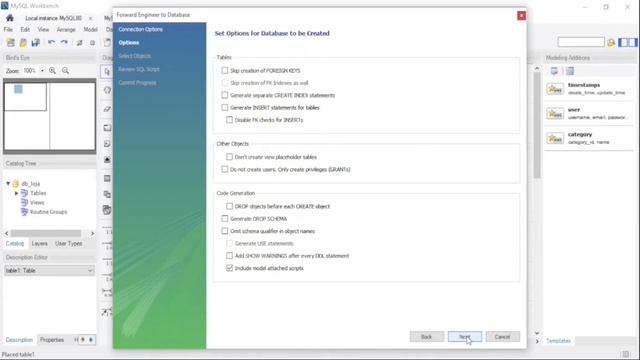Click the Cancel button

coord(502,337)
